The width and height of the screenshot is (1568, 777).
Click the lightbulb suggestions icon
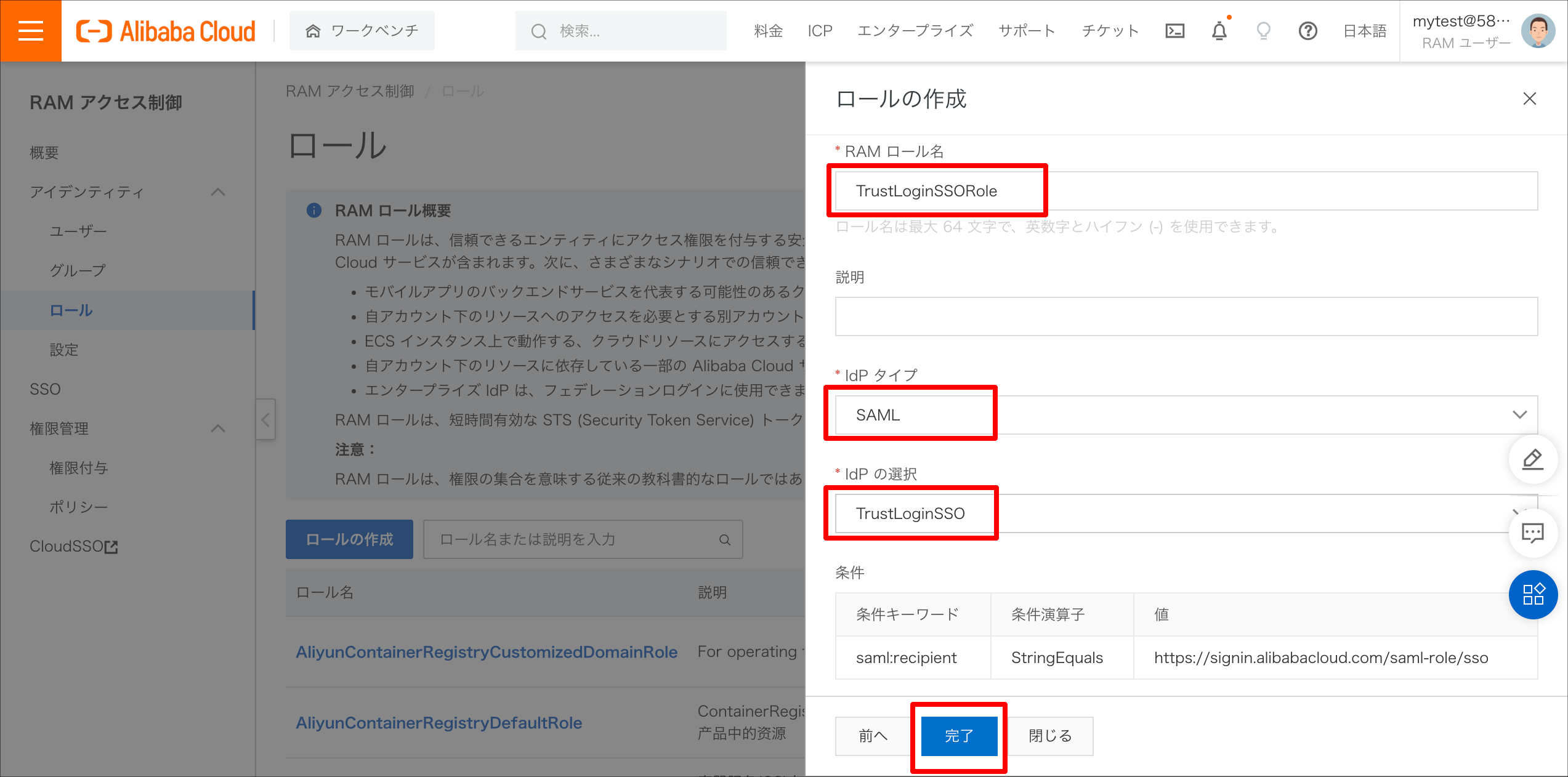[x=1264, y=30]
